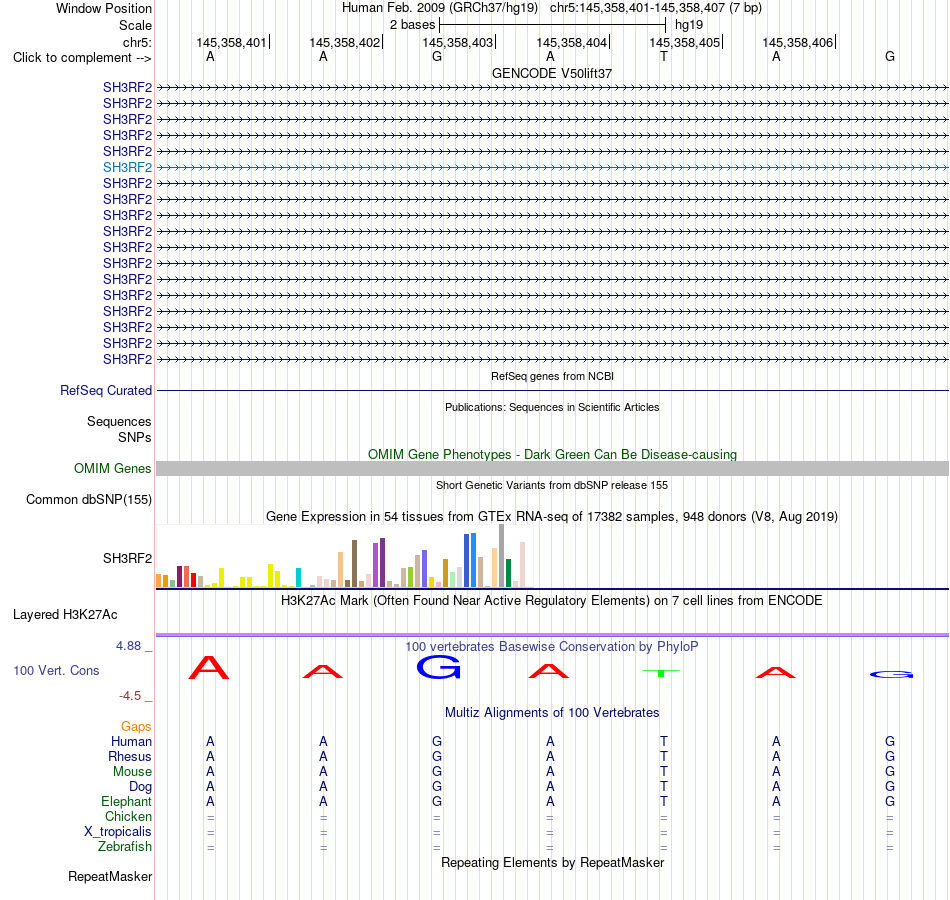Click the 'Zebrafish' alignment row label
The width and height of the screenshot is (950, 900).
pos(125,846)
